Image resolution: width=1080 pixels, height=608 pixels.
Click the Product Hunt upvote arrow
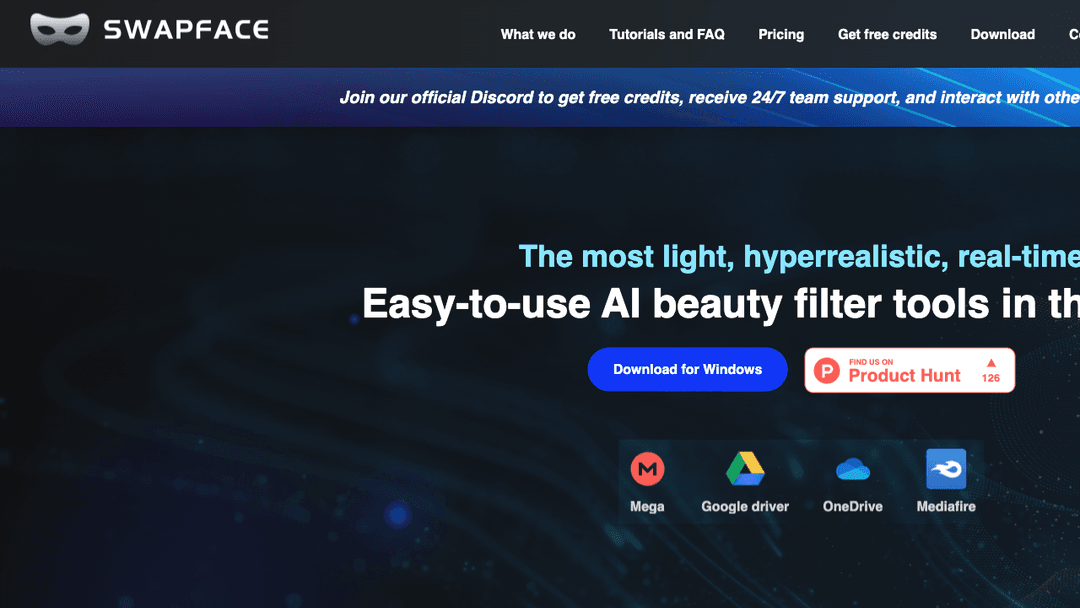pyautogui.click(x=991, y=363)
